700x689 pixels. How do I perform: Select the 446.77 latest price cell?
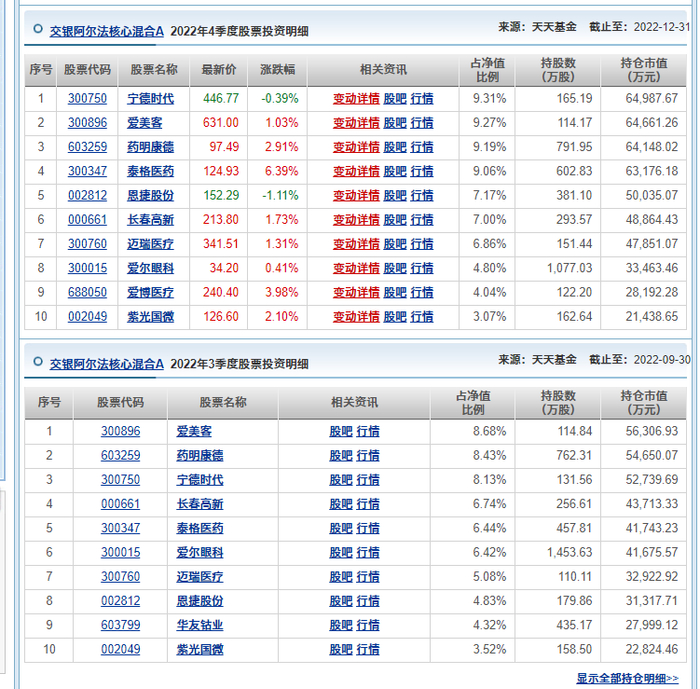pyautogui.click(x=221, y=98)
